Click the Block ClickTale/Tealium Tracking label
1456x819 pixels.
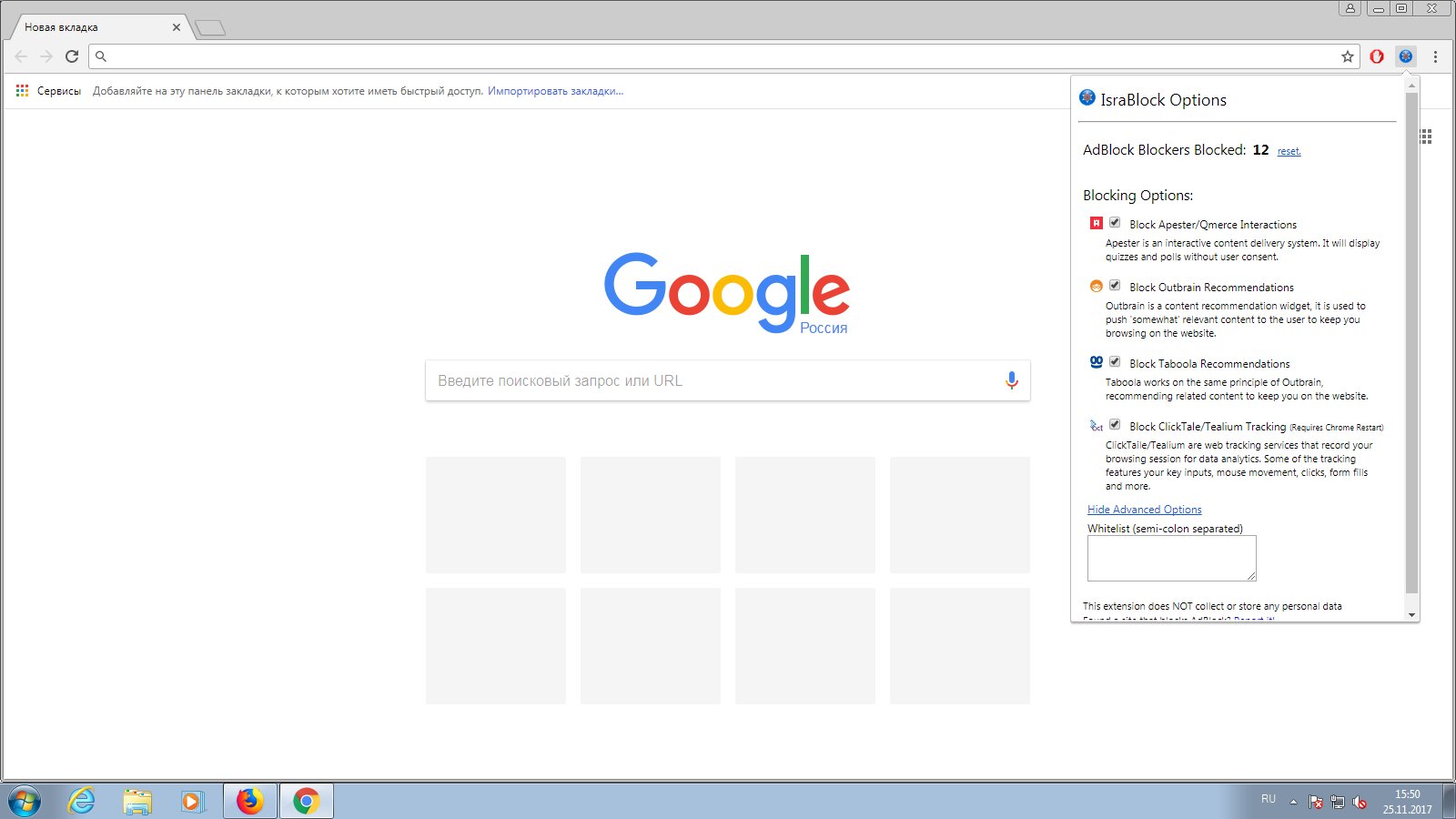pyautogui.click(x=1208, y=427)
